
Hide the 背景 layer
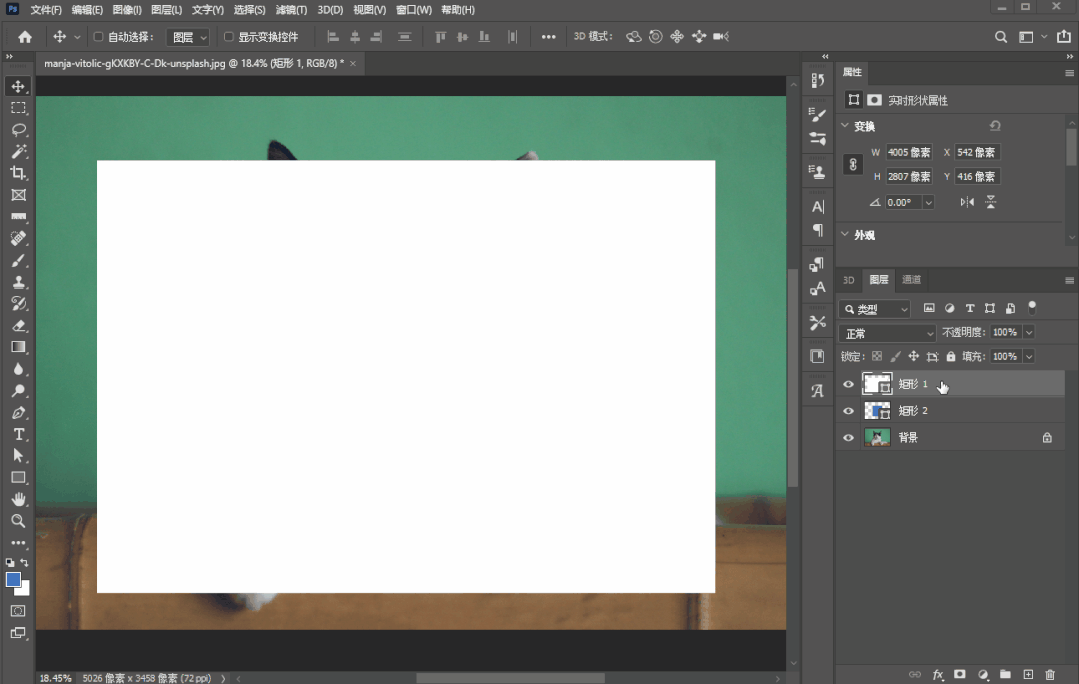[x=848, y=438]
